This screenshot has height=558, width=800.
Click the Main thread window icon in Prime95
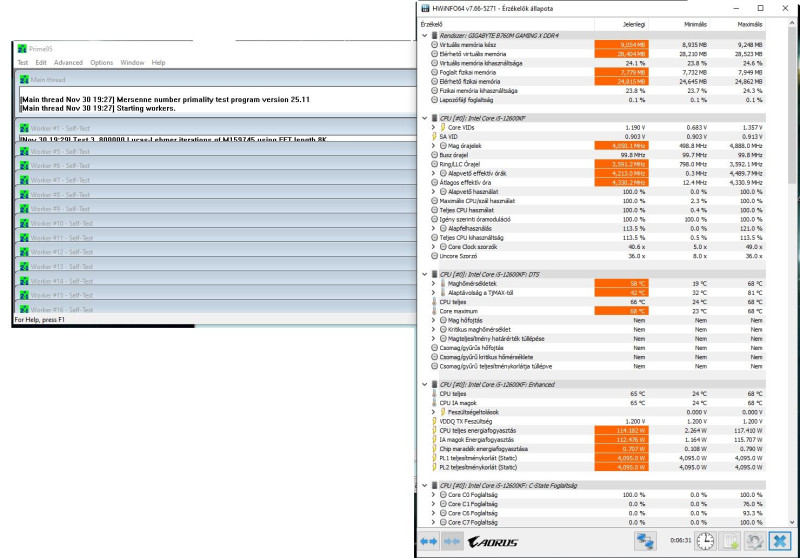(24, 80)
